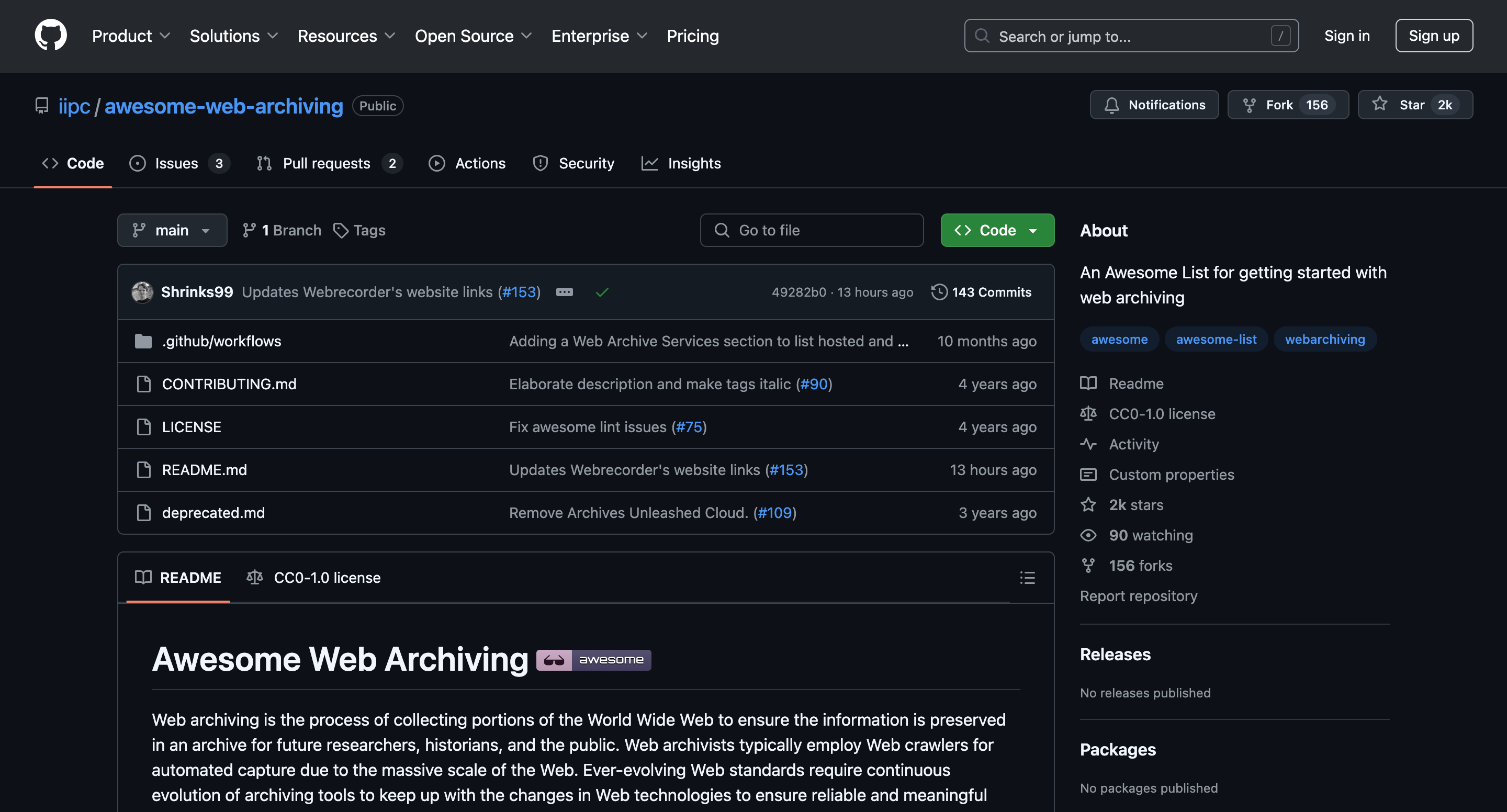This screenshot has height=812, width=1507.
Task: Open the iipc organization link
Action: pos(74,106)
